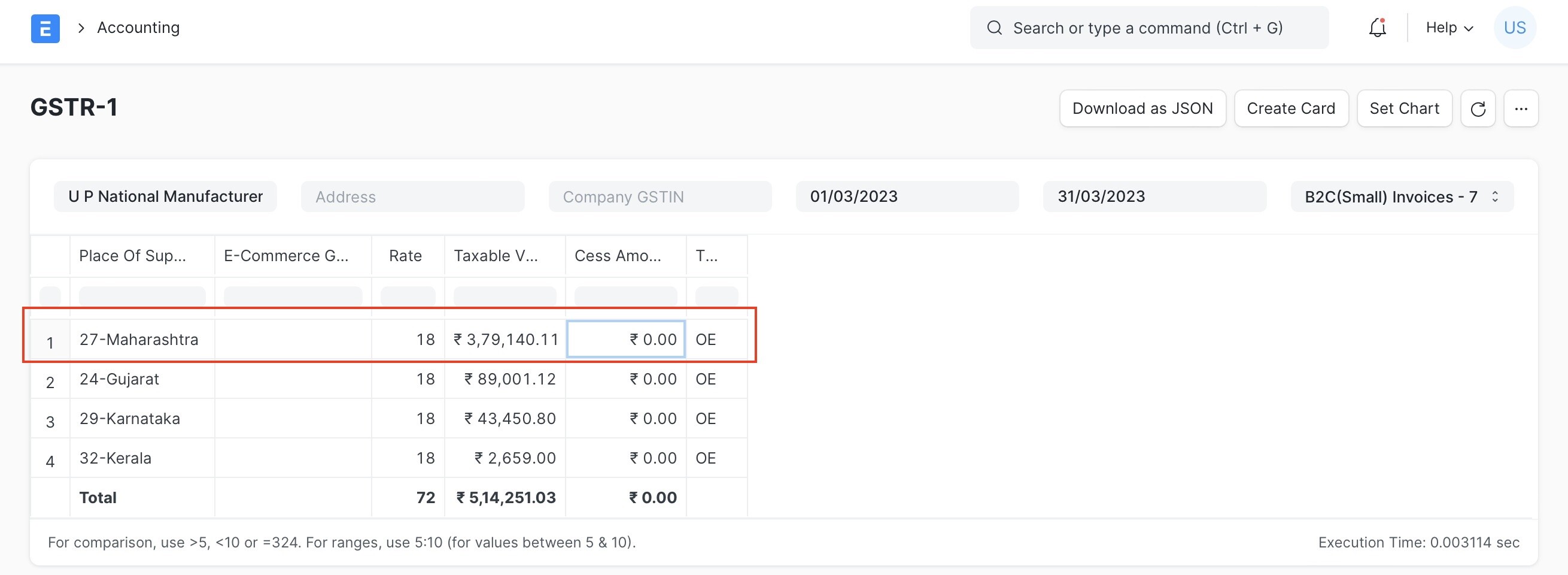Screen dimensions: 1568x575
Task: Click the Rate column filter box
Action: pos(407,296)
